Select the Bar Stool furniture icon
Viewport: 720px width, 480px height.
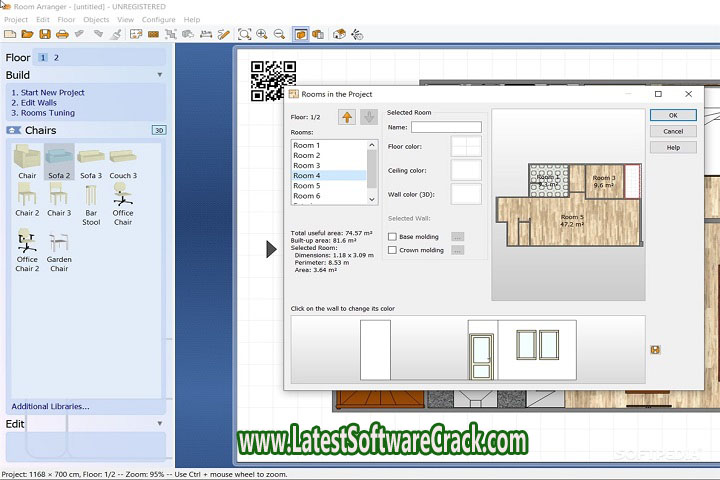(x=91, y=196)
